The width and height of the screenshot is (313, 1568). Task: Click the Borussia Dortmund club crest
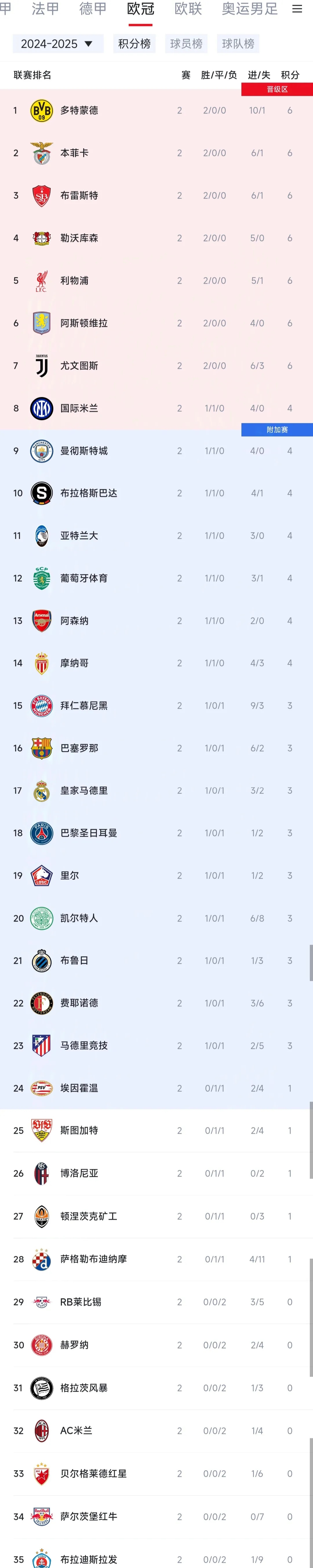pyautogui.click(x=41, y=111)
